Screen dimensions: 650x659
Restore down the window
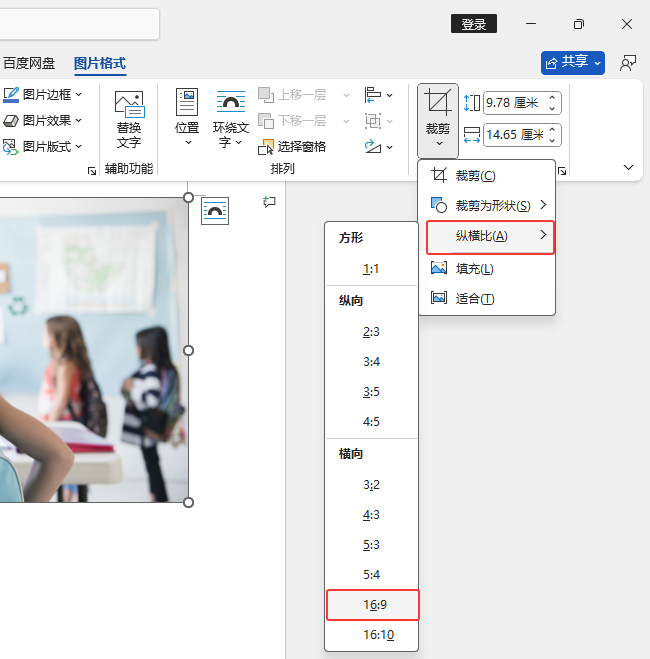pyautogui.click(x=579, y=24)
